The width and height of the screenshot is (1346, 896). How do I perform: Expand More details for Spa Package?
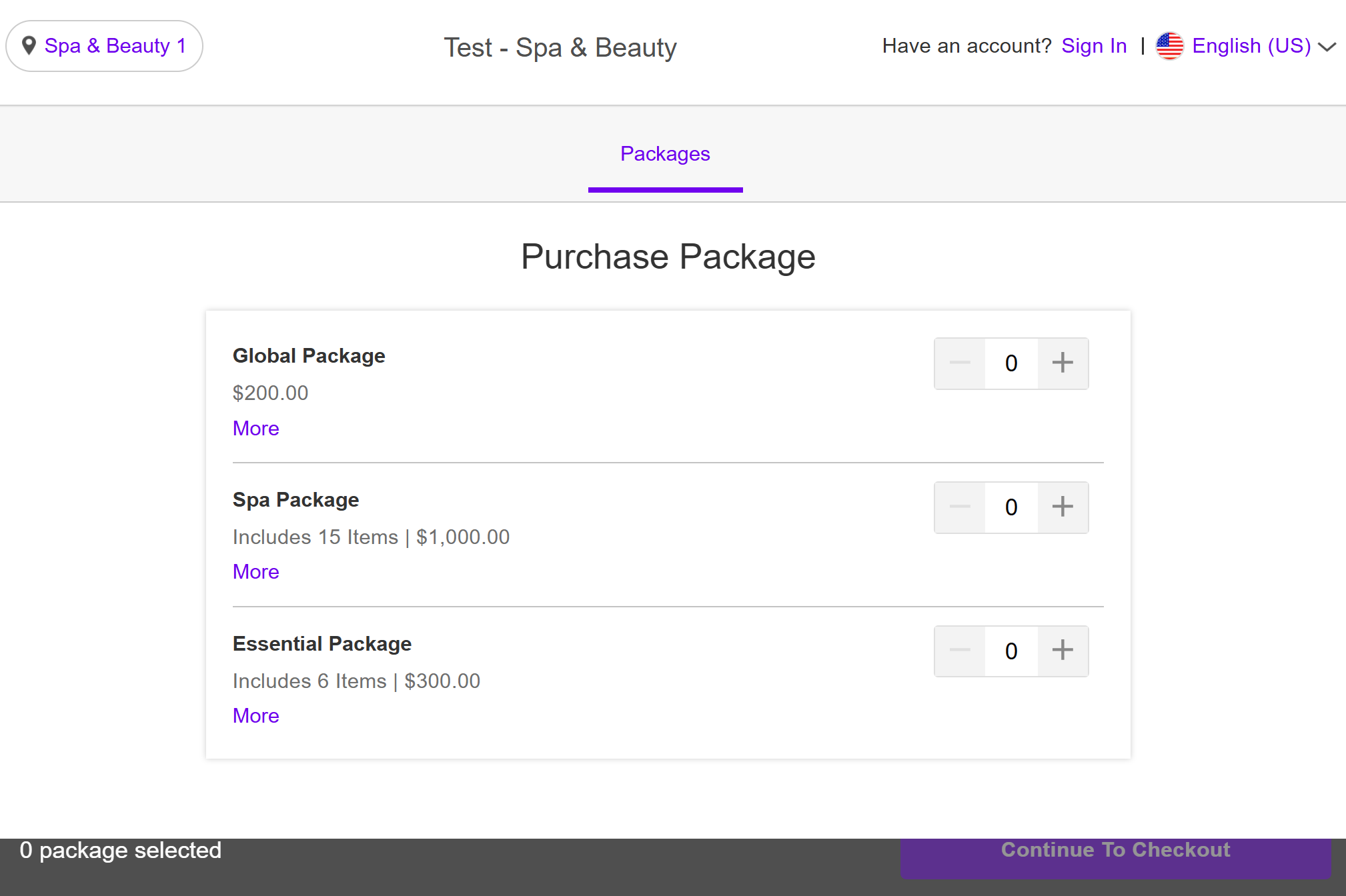(255, 571)
